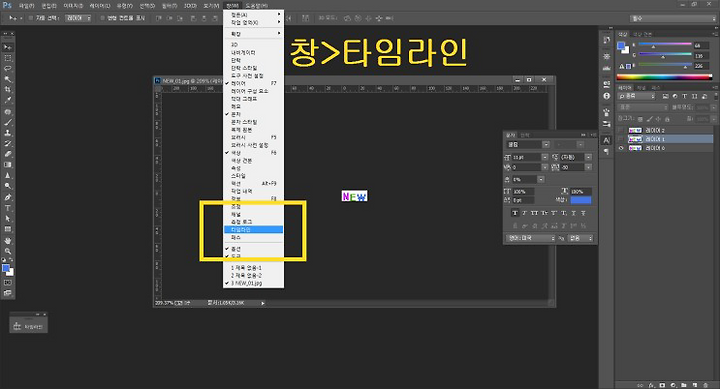Open the 3D(D) menu in menu bar
The width and height of the screenshot is (720, 389).
[x=190, y=6]
